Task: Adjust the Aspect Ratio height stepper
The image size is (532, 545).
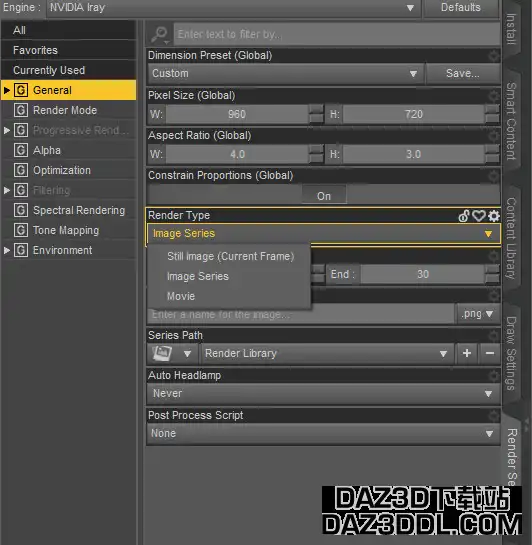Action: (x=492, y=154)
